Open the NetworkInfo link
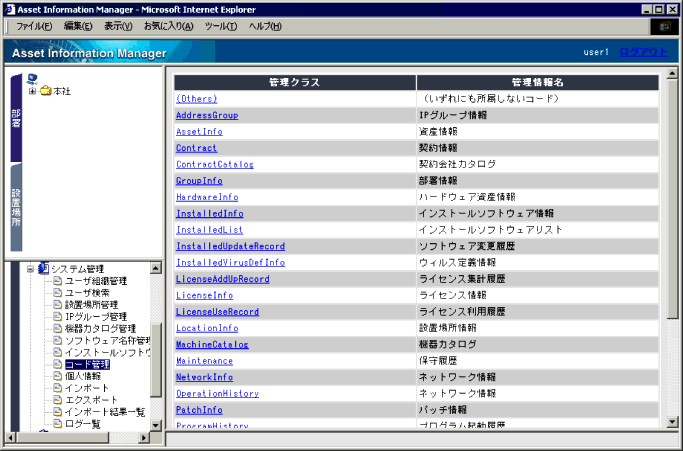 point(204,377)
